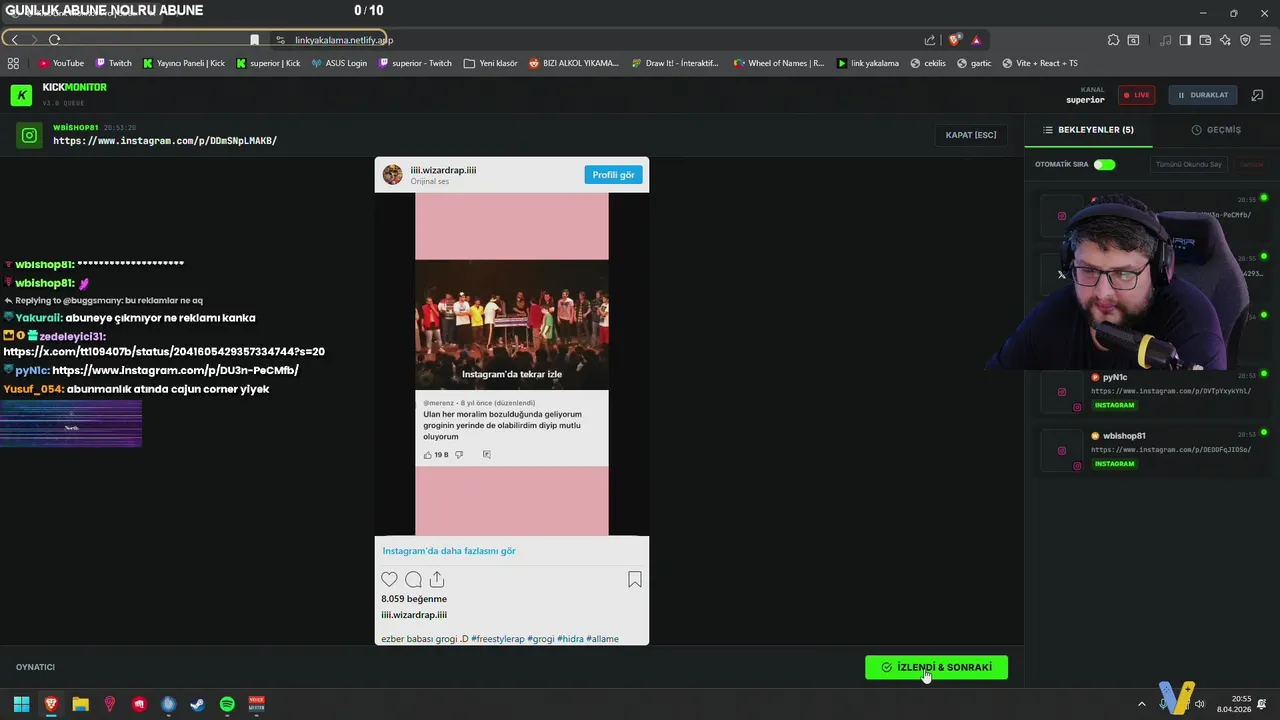Viewport: 1280px width, 720px height.
Task: Click the page reload icon
Action: pos(54,40)
